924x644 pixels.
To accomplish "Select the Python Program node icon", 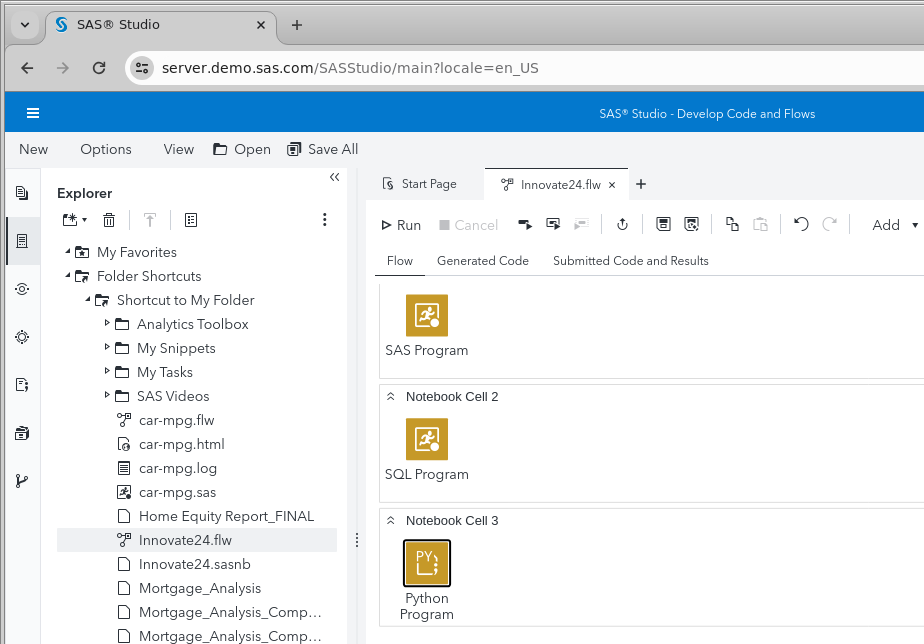I will coord(427,563).
